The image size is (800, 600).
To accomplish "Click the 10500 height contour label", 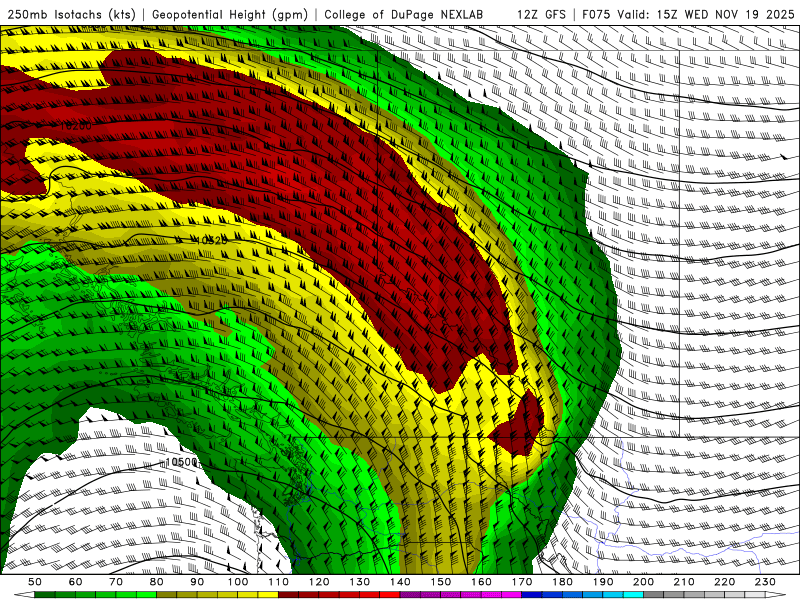I will [182, 462].
